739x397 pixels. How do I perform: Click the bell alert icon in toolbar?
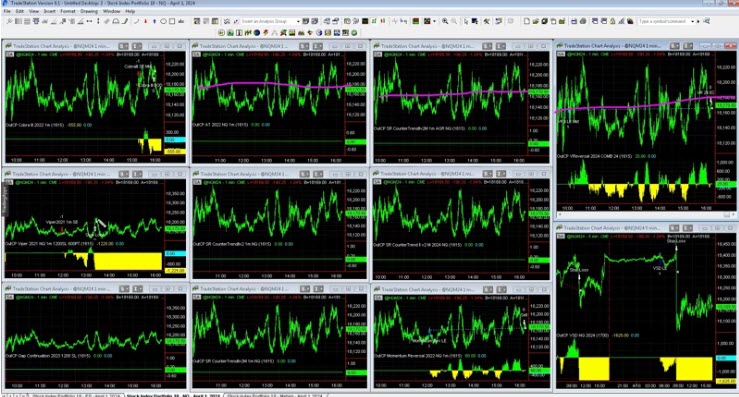[x=613, y=21]
